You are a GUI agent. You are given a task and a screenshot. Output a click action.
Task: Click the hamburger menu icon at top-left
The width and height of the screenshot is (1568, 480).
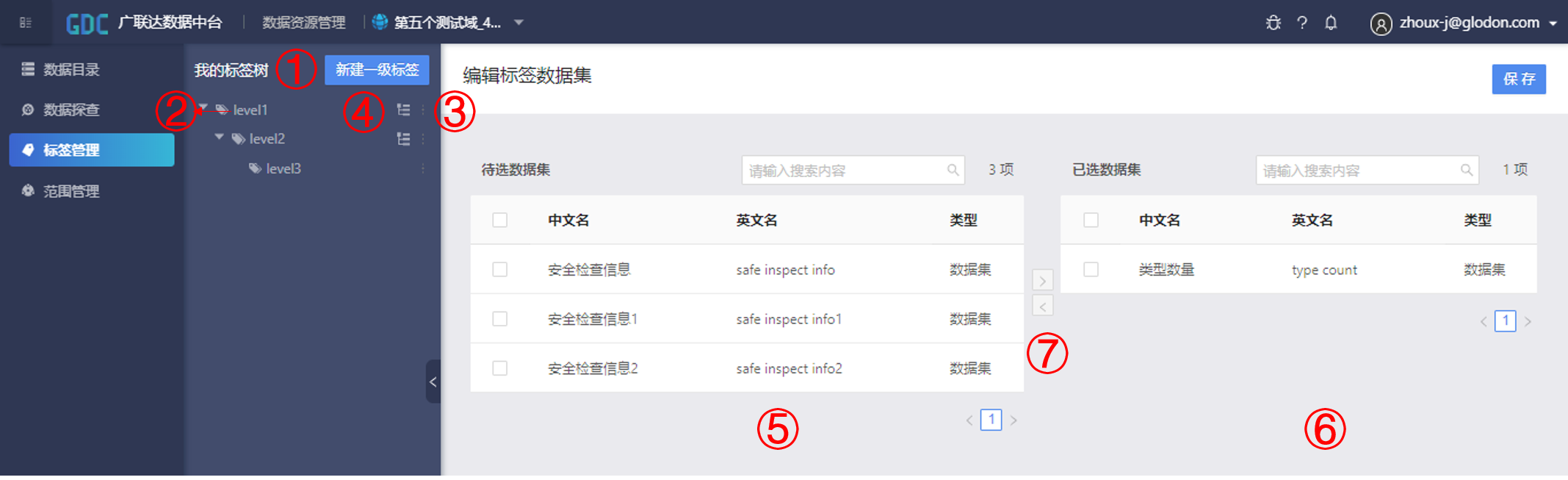tap(26, 23)
